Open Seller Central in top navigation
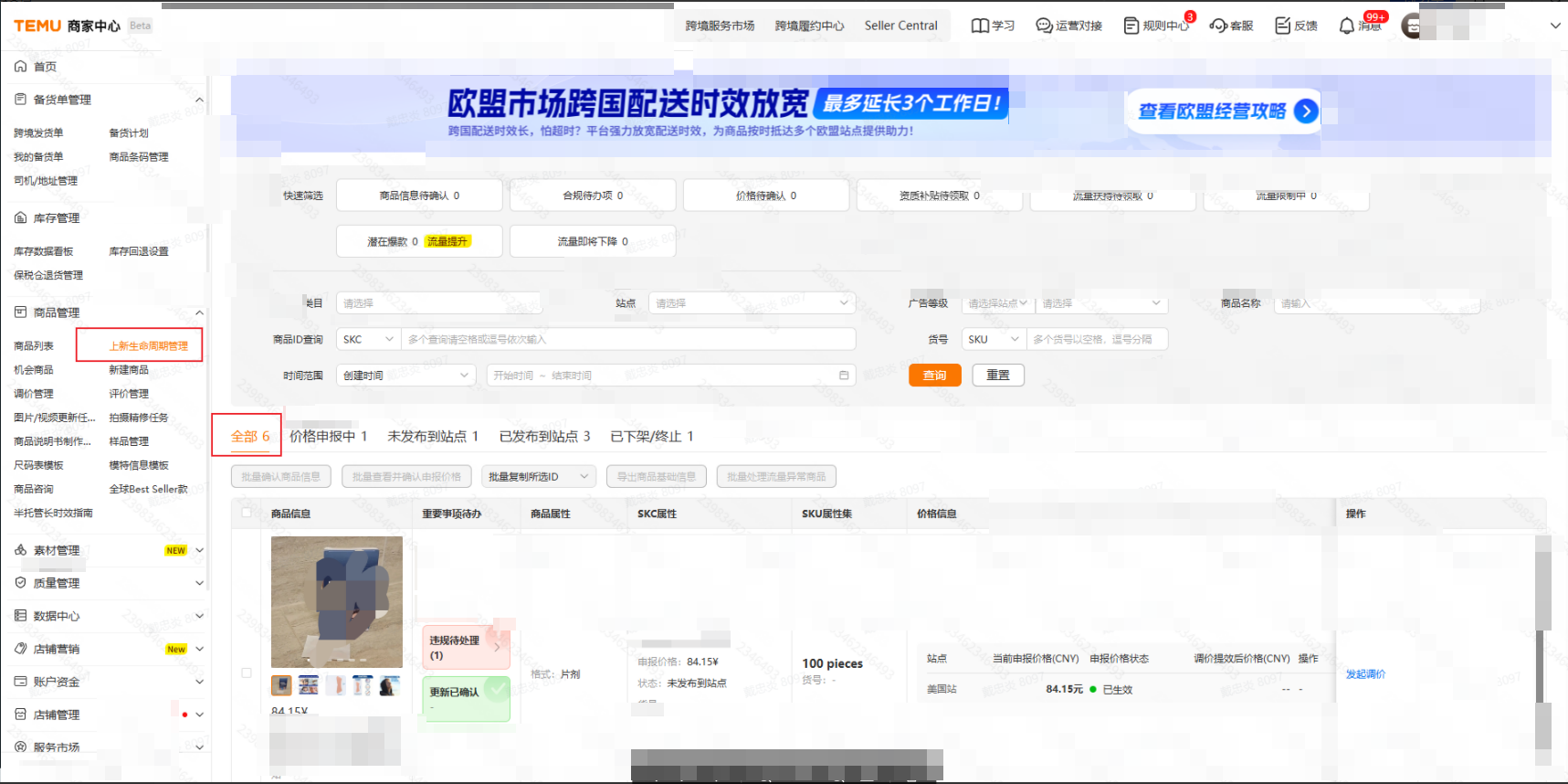The image size is (1568, 784). tap(901, 26)
